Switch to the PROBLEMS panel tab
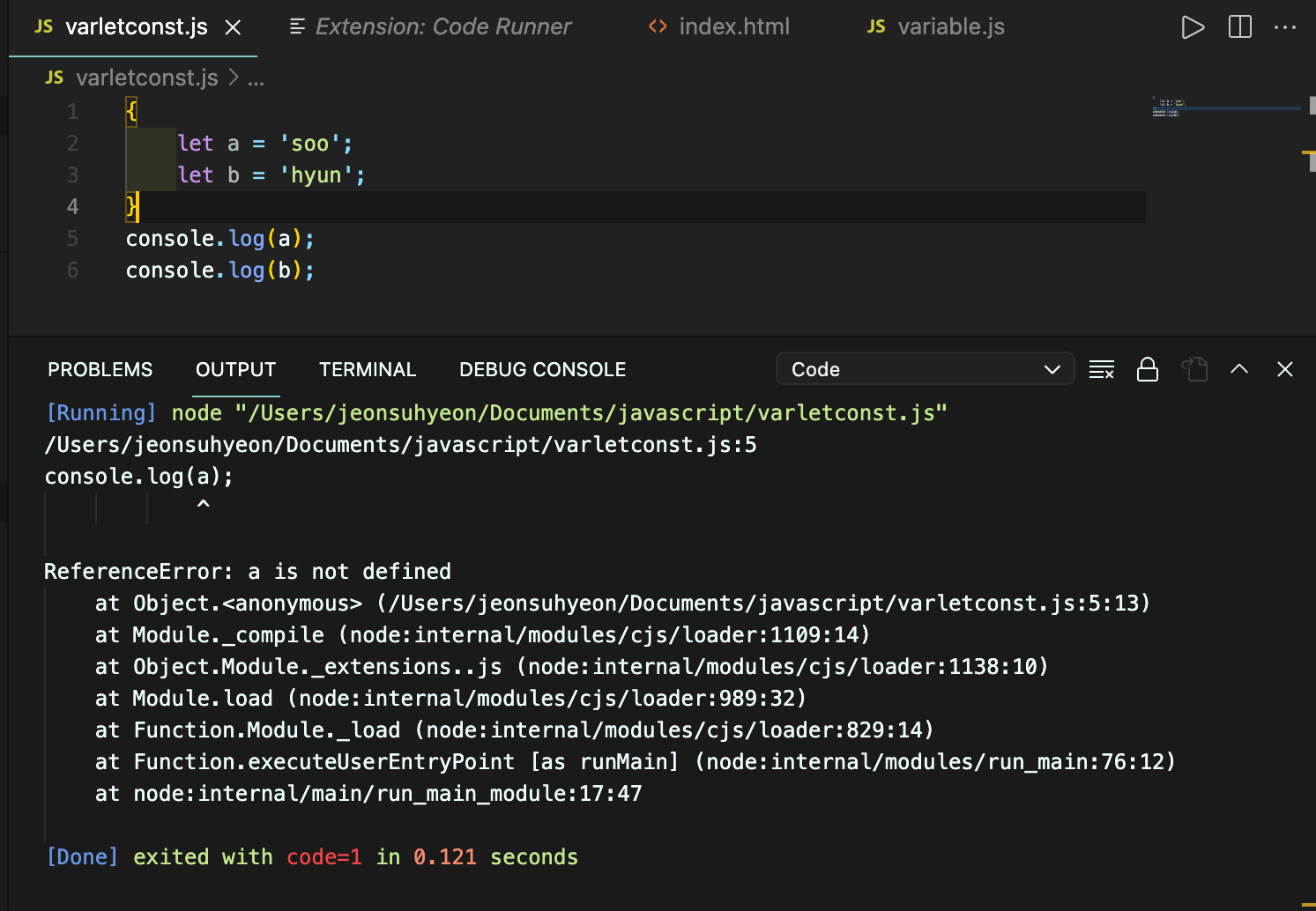The width and height of the screenshot is (1316, 911). 100,369
